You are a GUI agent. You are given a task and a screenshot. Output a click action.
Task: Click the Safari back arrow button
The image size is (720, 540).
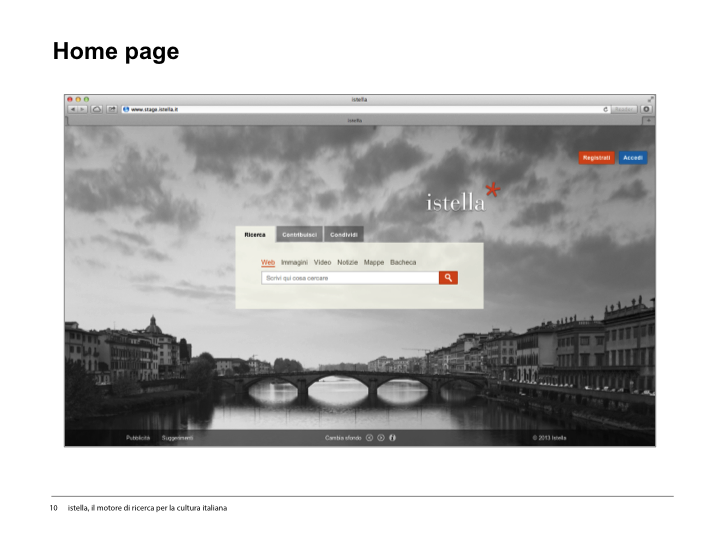click(73, 109)
